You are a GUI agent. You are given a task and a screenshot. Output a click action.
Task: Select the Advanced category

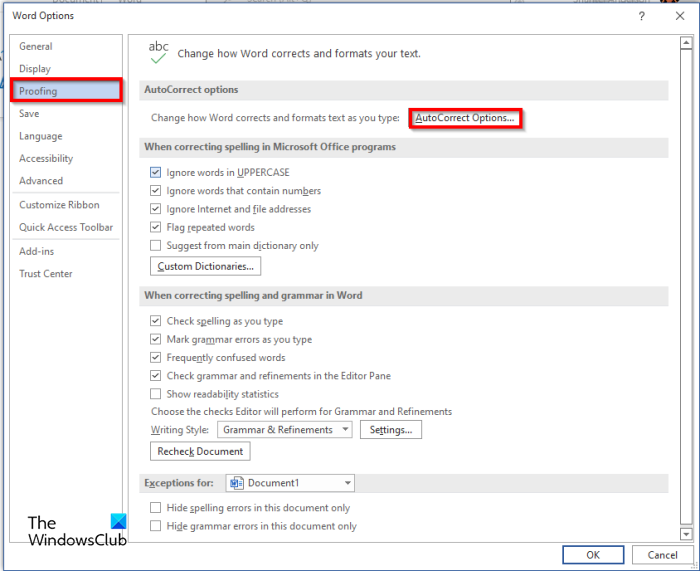point(66,181)
